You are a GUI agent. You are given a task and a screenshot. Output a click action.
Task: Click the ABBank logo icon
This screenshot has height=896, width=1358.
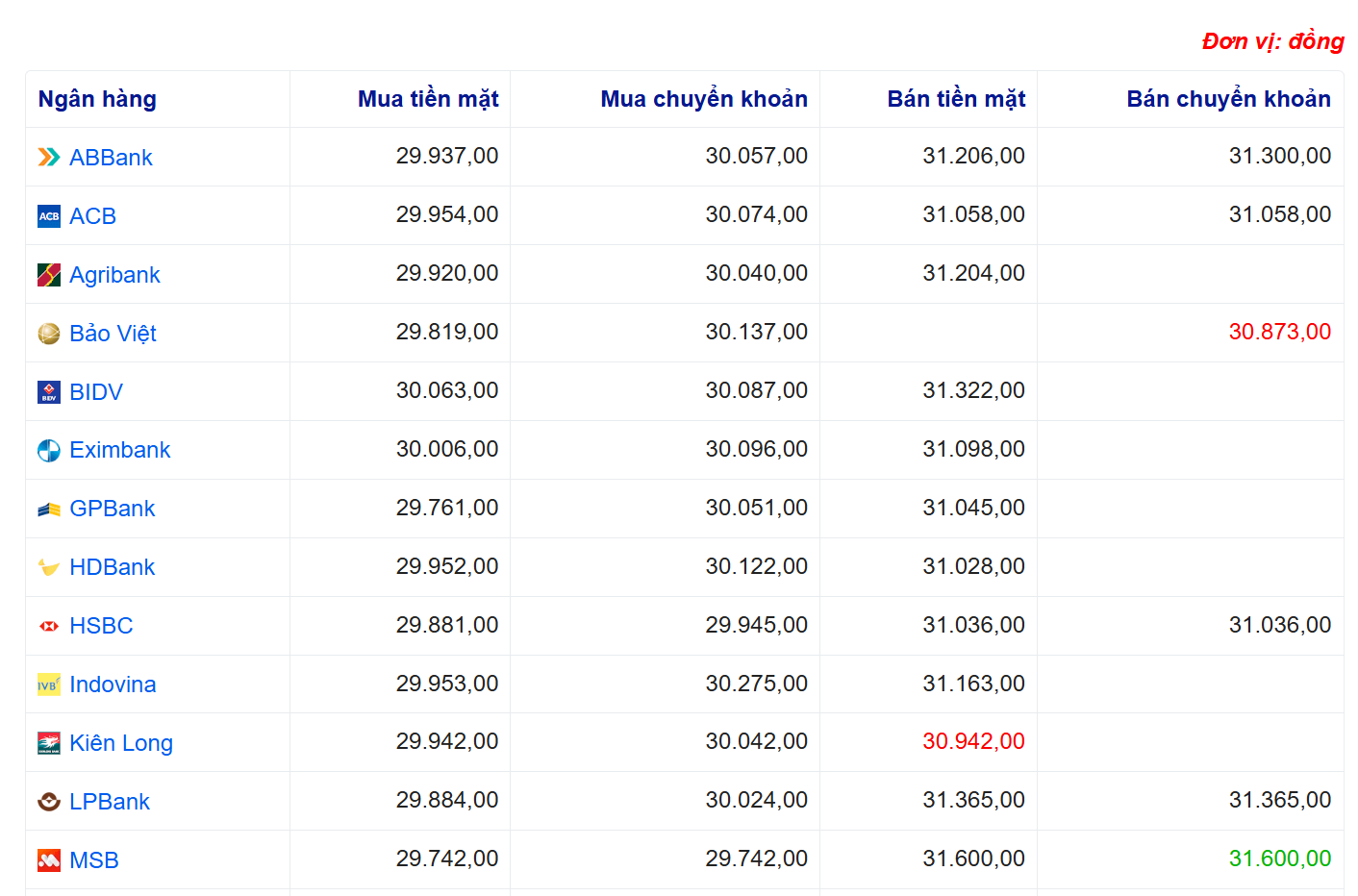(49, 158)
